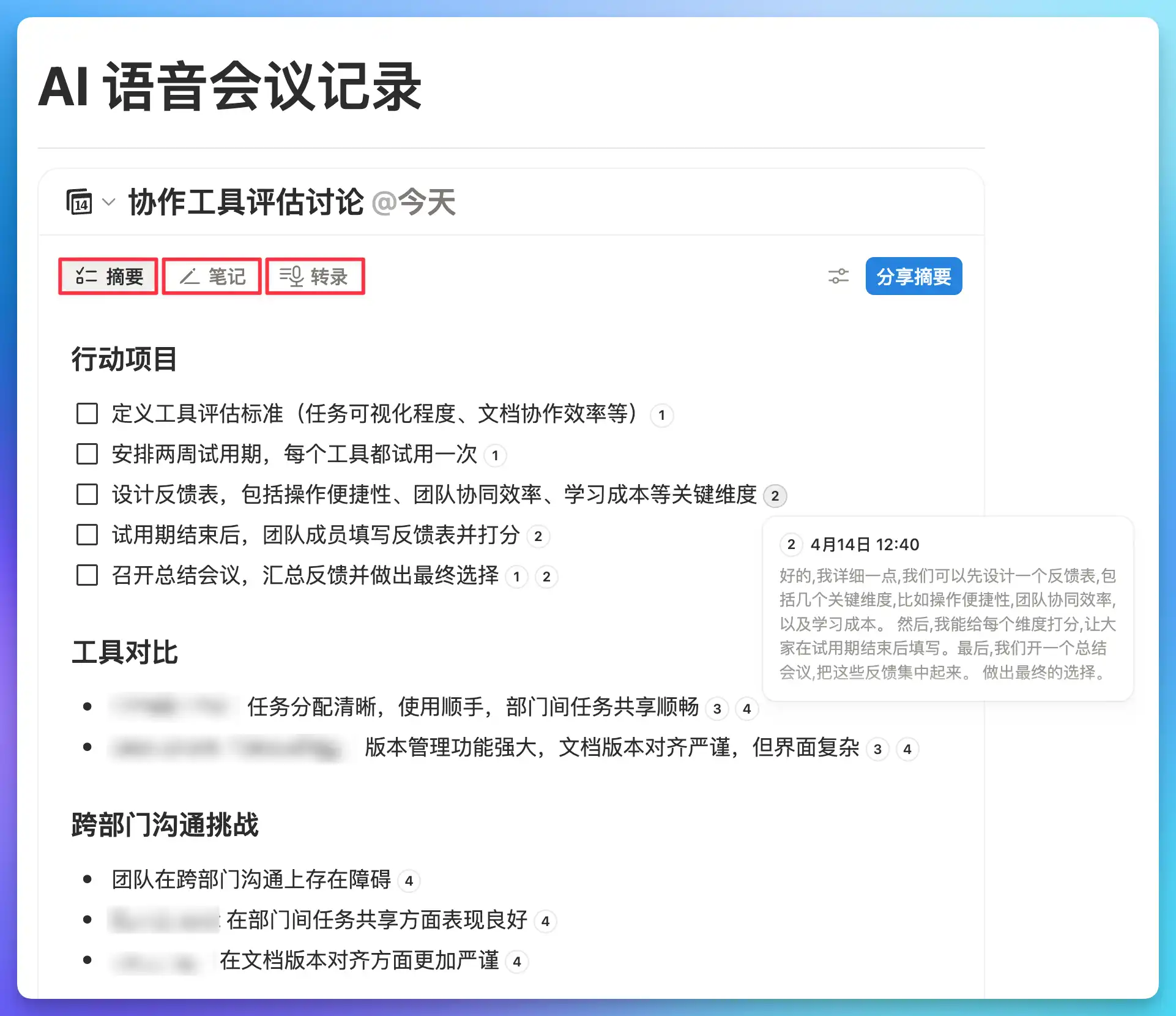This screenshot has width=1176, height=1016.
Task: Open citation 4 on 但界面复杂 line
Action: tap(907, 749)
